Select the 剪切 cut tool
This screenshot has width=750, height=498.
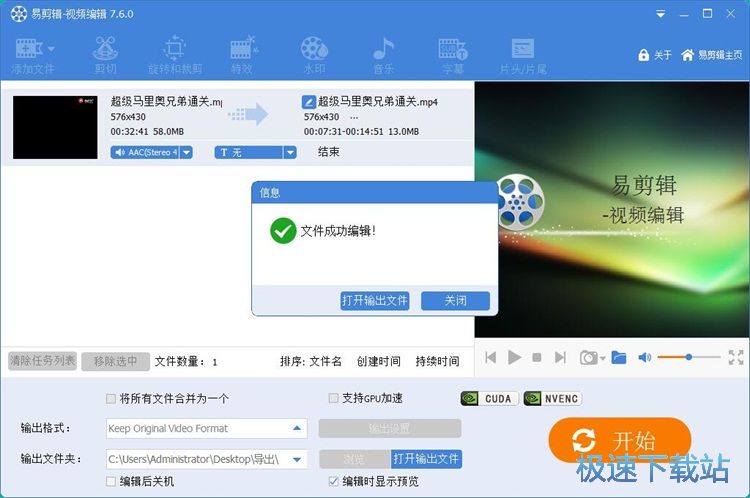coord(105,55)
